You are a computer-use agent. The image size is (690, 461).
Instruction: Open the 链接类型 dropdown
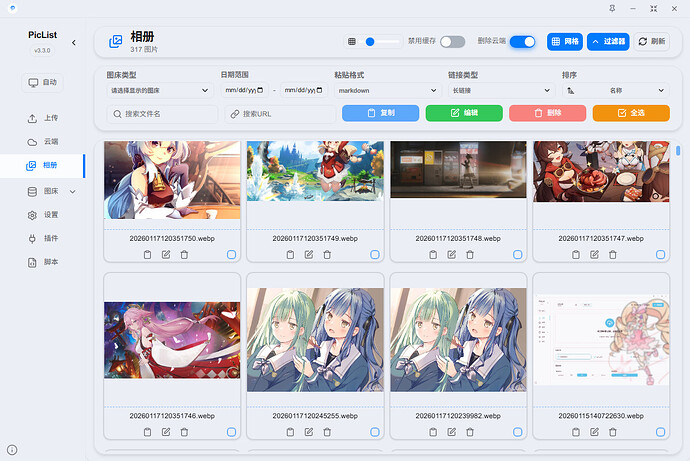(501, 91)
